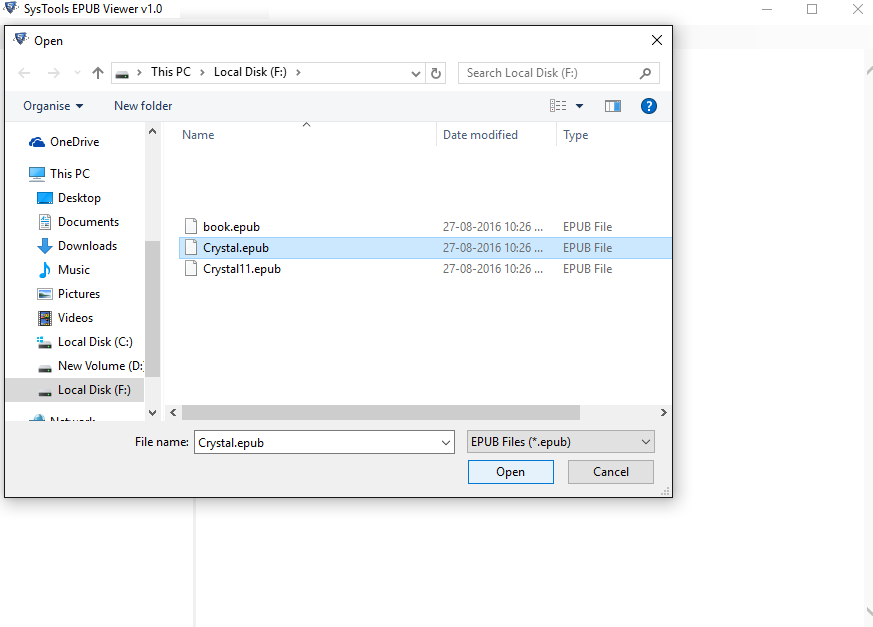
Task: Click the Back navigation arrow
Action: point(24,73)
